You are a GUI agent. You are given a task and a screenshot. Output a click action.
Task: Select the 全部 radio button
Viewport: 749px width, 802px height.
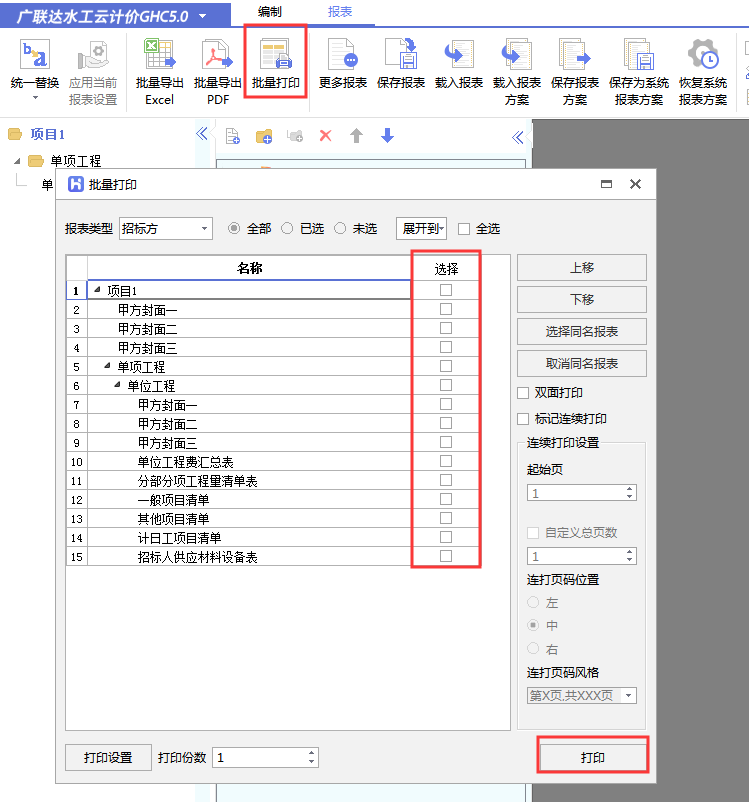click(x=234, y=228)
